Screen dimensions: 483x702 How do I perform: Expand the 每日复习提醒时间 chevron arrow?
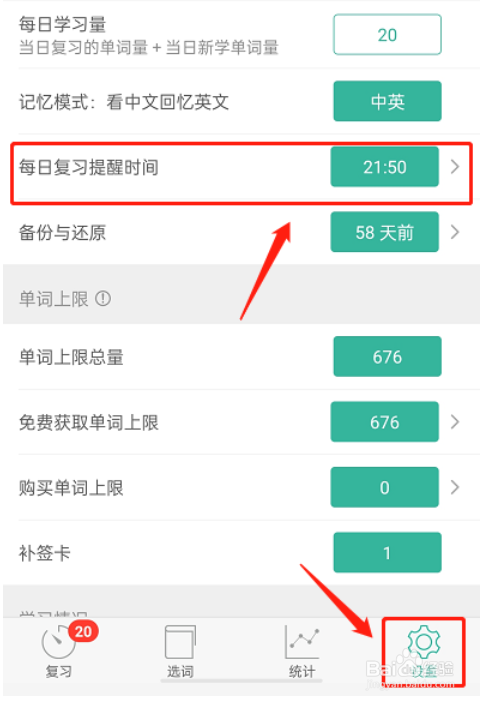455,167
